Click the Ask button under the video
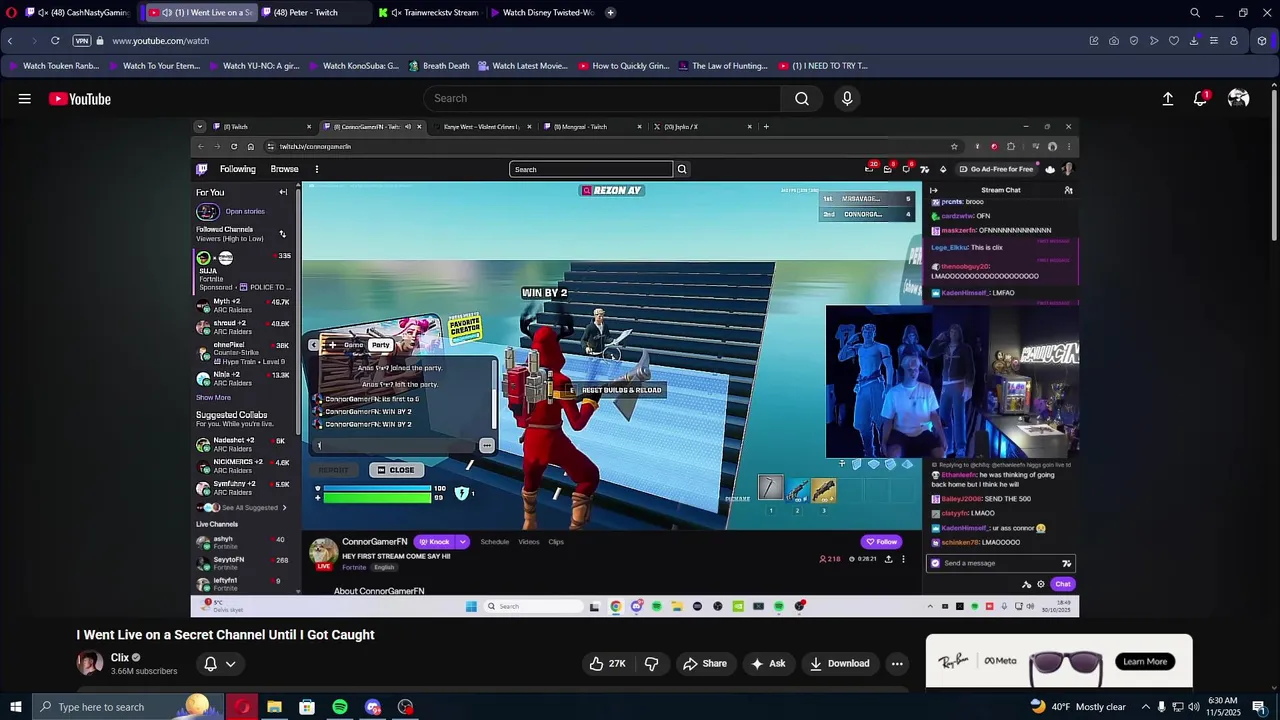 (768, 663)
